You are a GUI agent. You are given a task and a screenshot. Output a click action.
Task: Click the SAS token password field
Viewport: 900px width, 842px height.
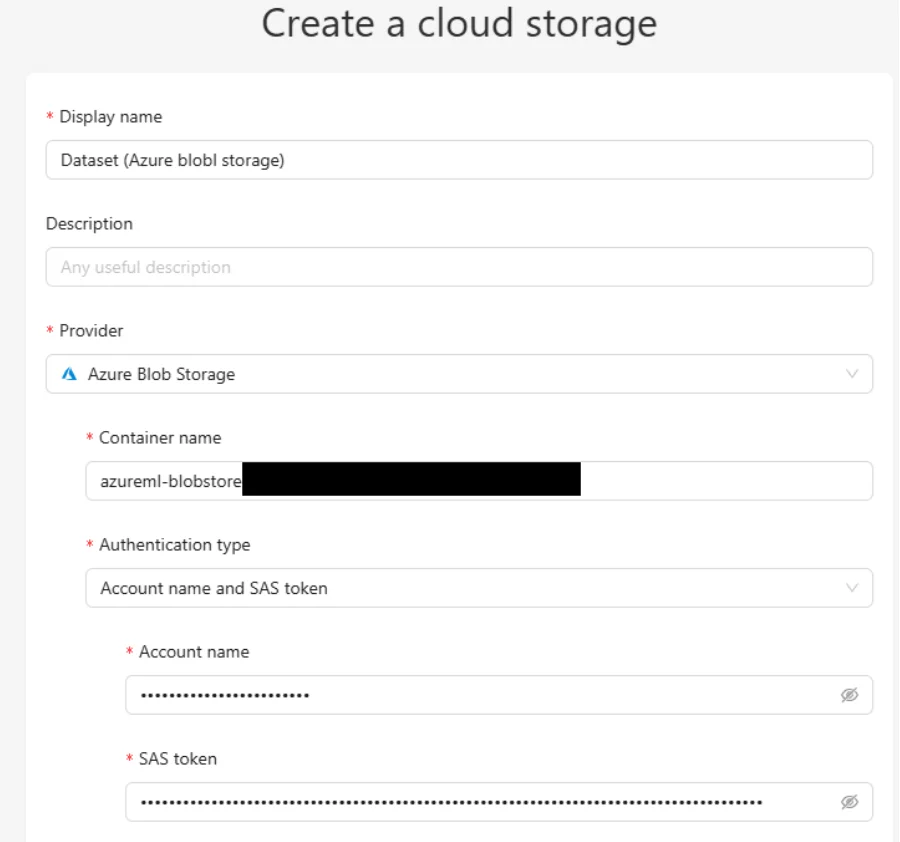point(499,802)
